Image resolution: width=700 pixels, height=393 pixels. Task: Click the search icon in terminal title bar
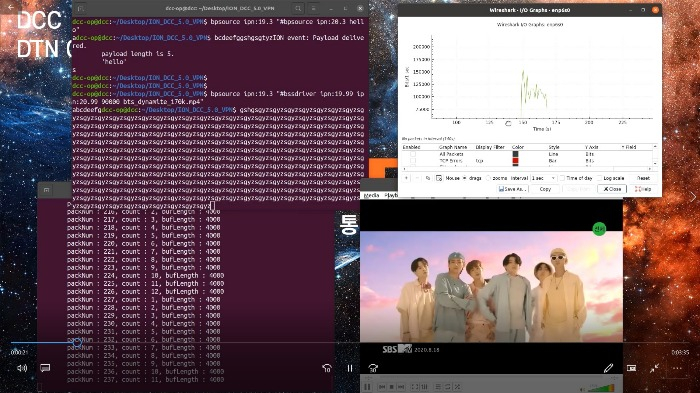[298, 8]
